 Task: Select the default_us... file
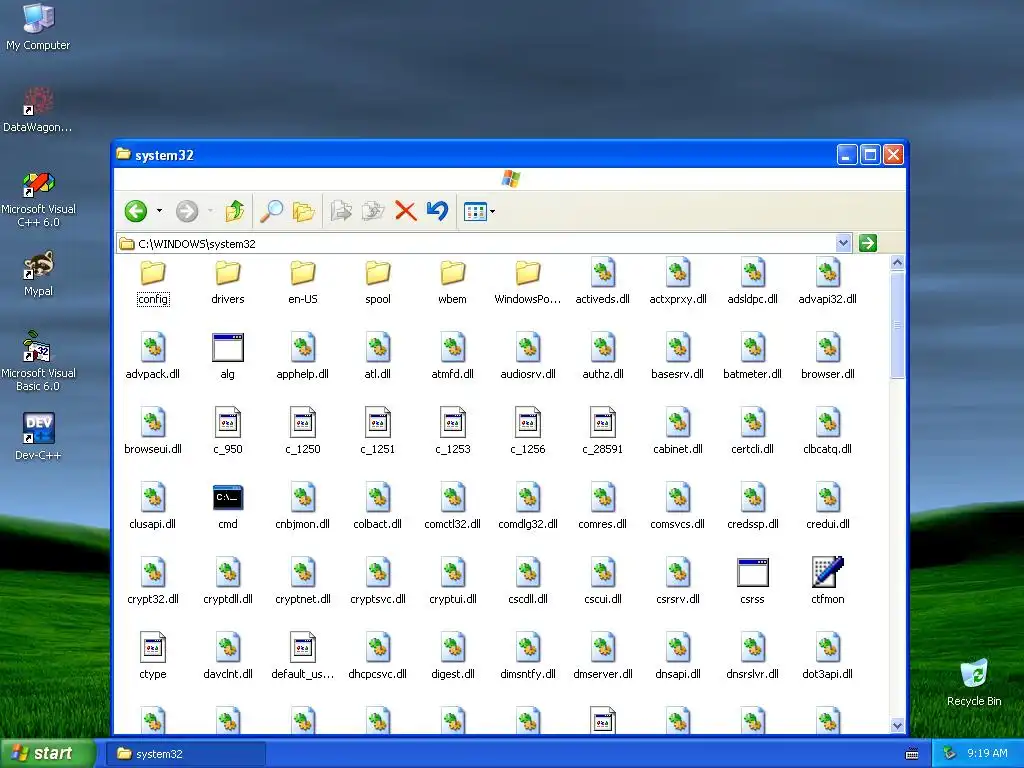303,658
